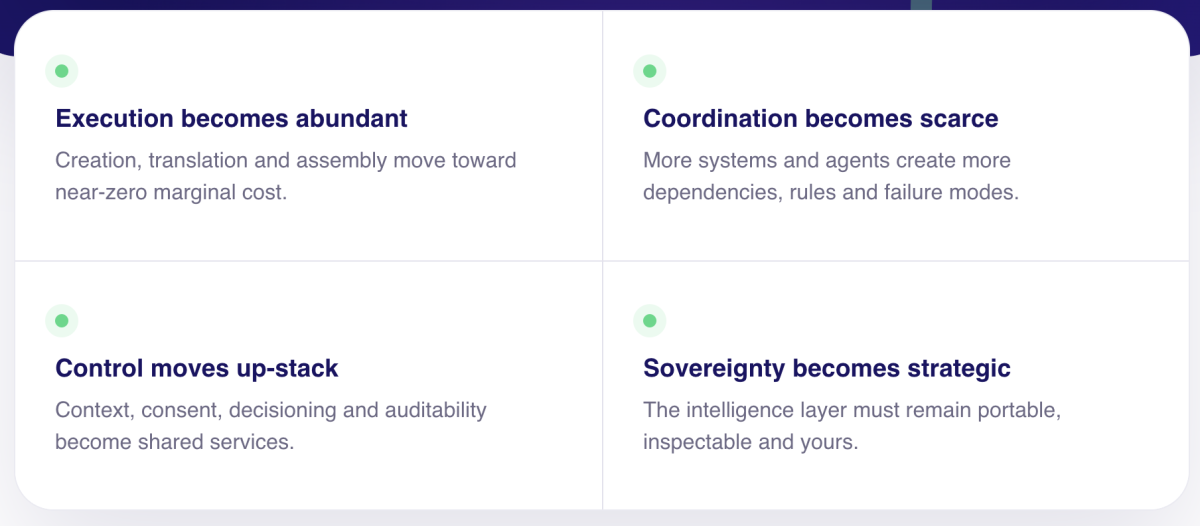The image size is (1200, 526).
Task: Click green dot above Execution becomes abundant
Action: tap(61, 71)
